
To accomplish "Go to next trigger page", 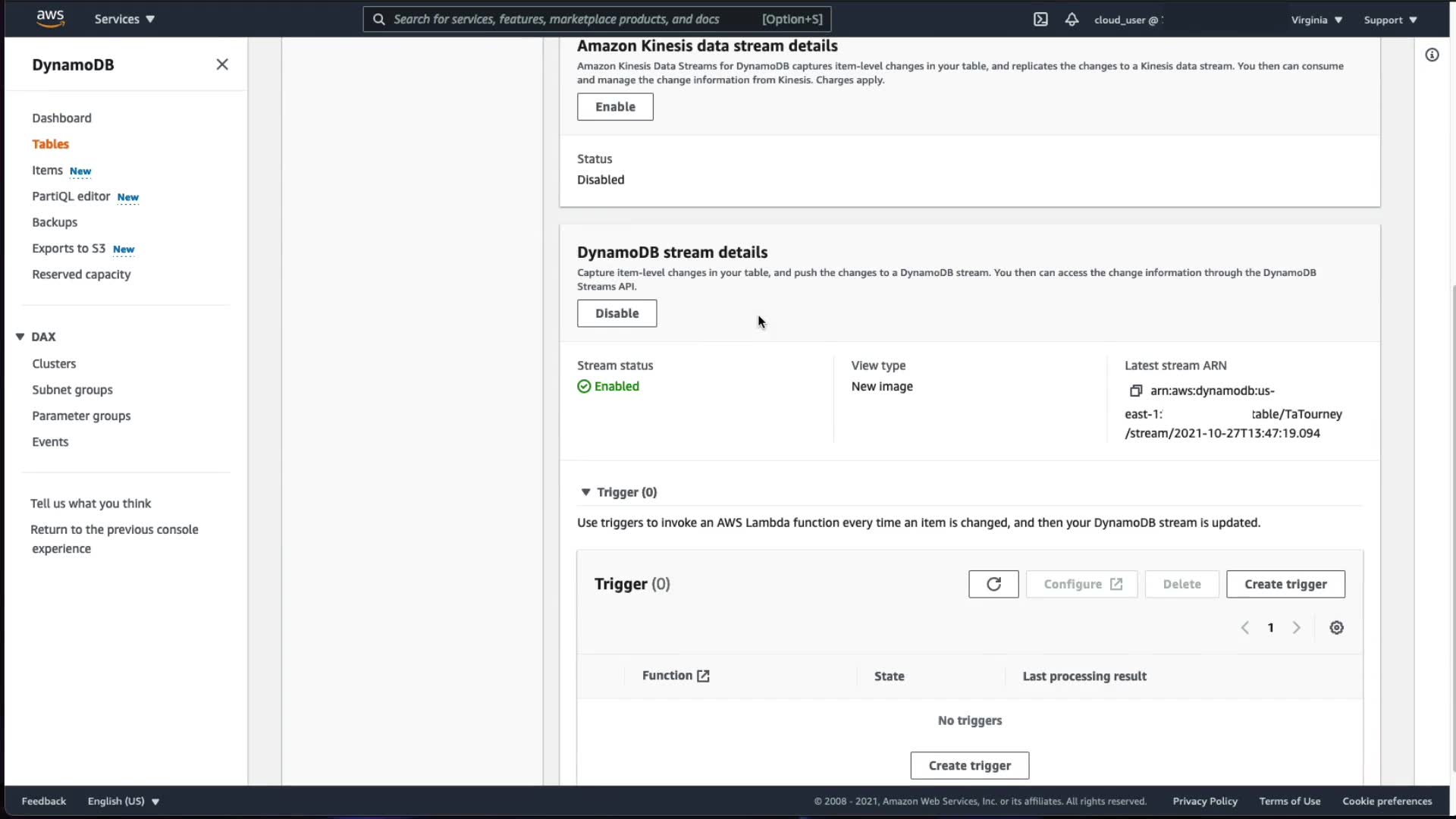I will pos(1297,628).
